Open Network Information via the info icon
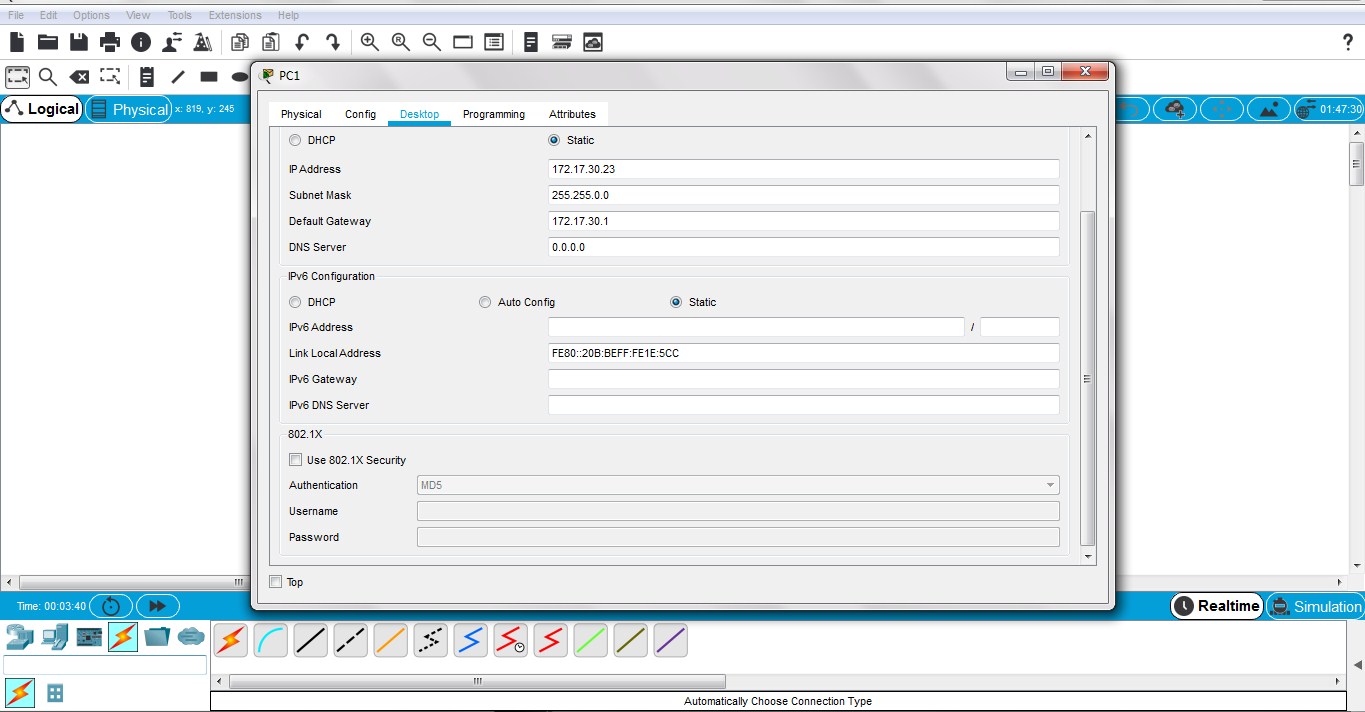 tap(141, 42)
